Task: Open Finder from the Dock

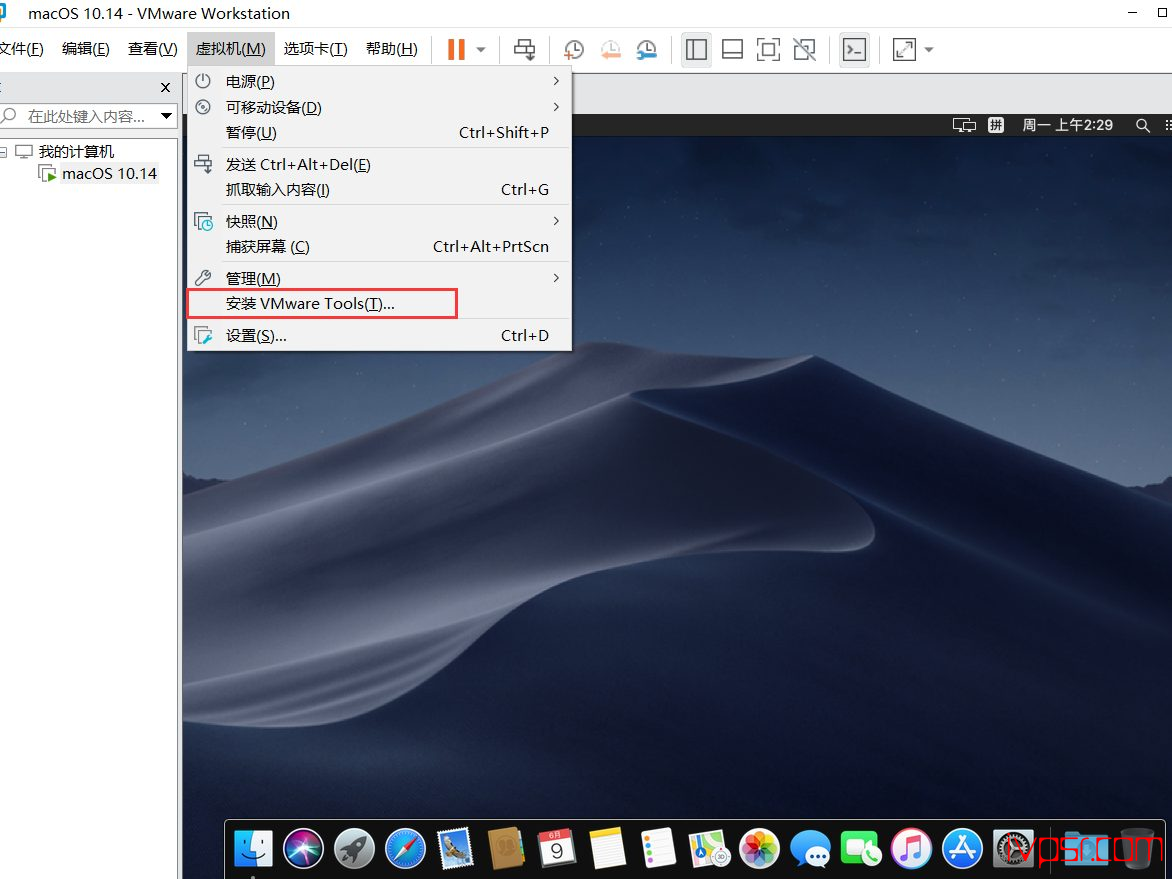Action: [x=253, y=849]
